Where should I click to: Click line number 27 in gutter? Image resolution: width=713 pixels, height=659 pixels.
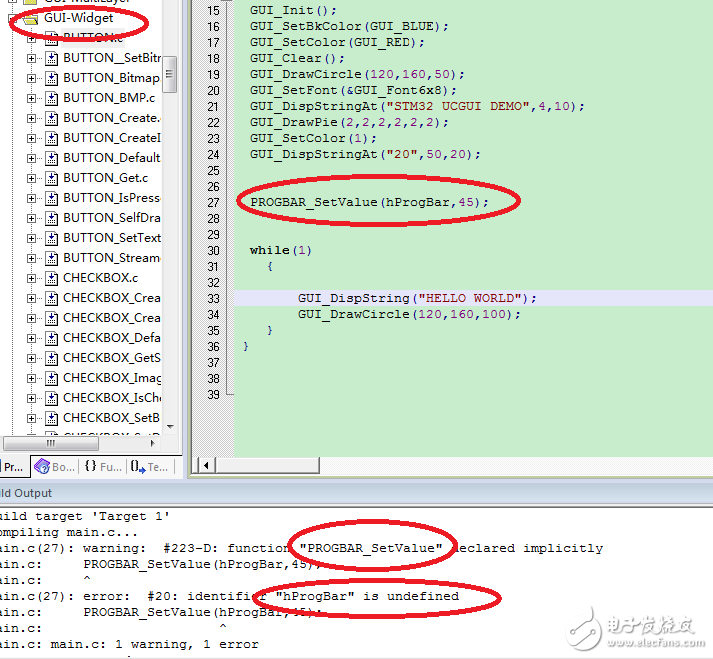click(213, 203)
